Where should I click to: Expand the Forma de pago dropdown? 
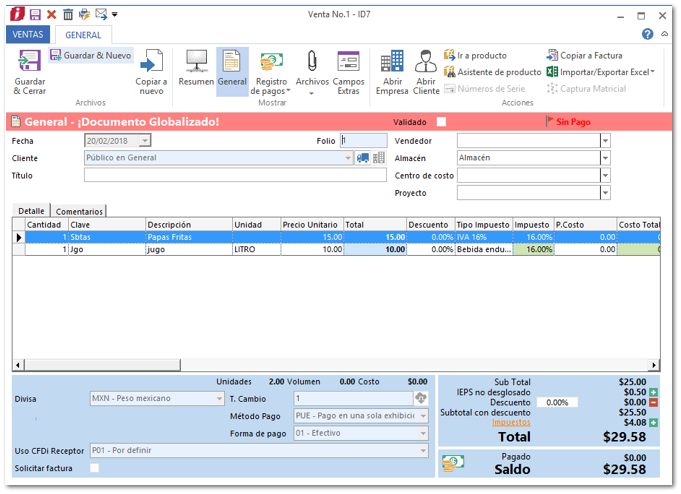tap(423, 433)
